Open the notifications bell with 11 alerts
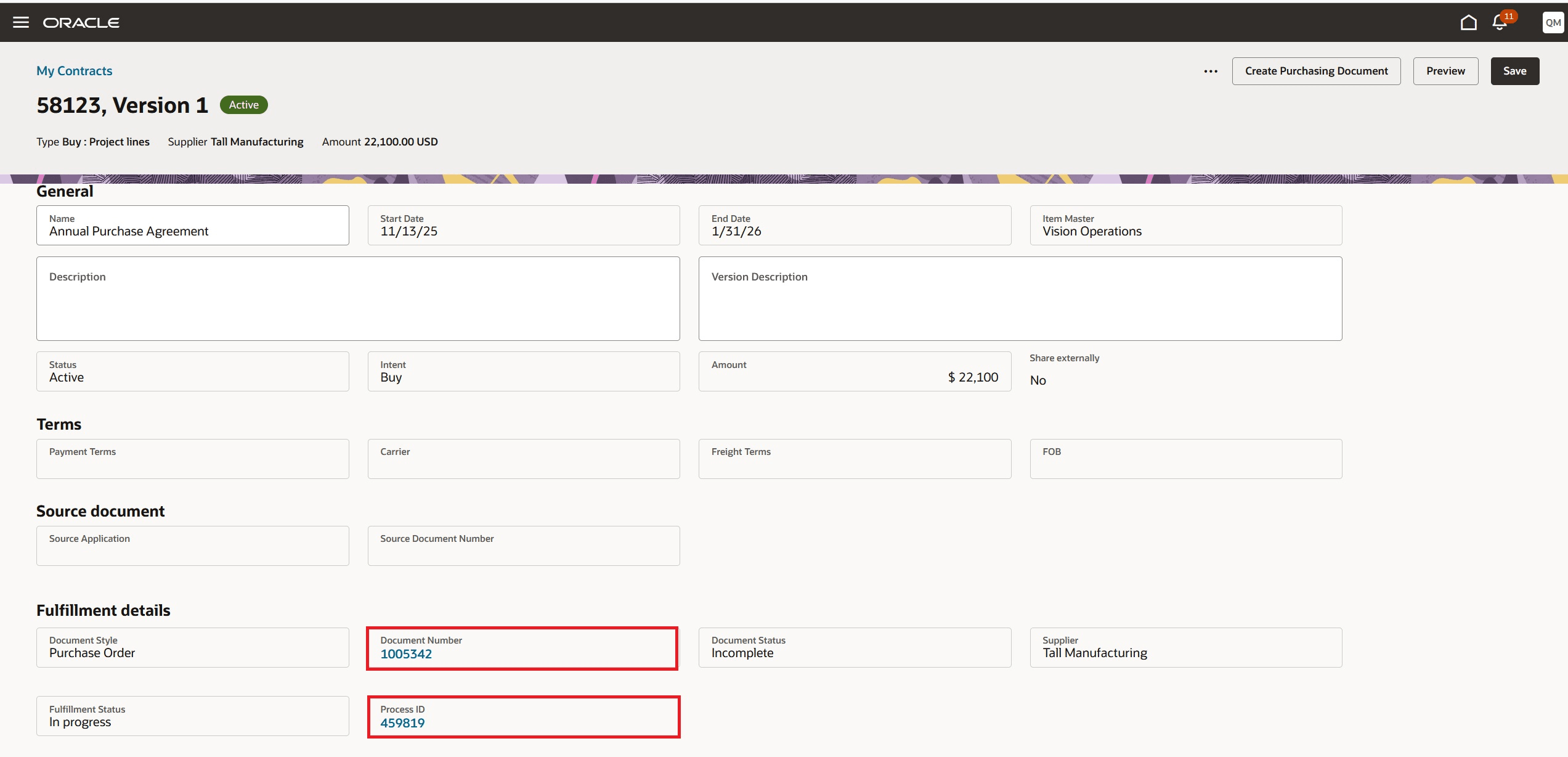Image resolution: width=1568 pixels, height=757 pixels. point(1499,23)
